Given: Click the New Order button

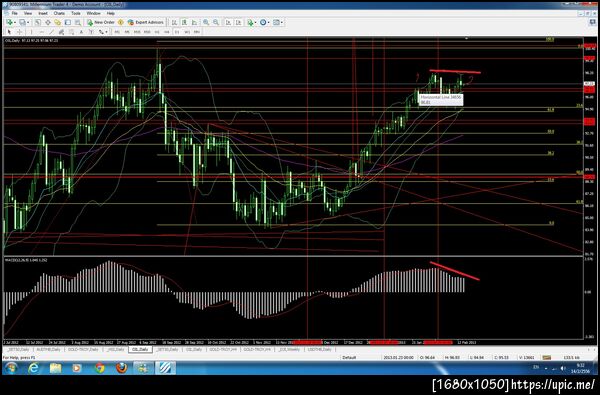Looking at the screenshot, I should click(101, 22).
